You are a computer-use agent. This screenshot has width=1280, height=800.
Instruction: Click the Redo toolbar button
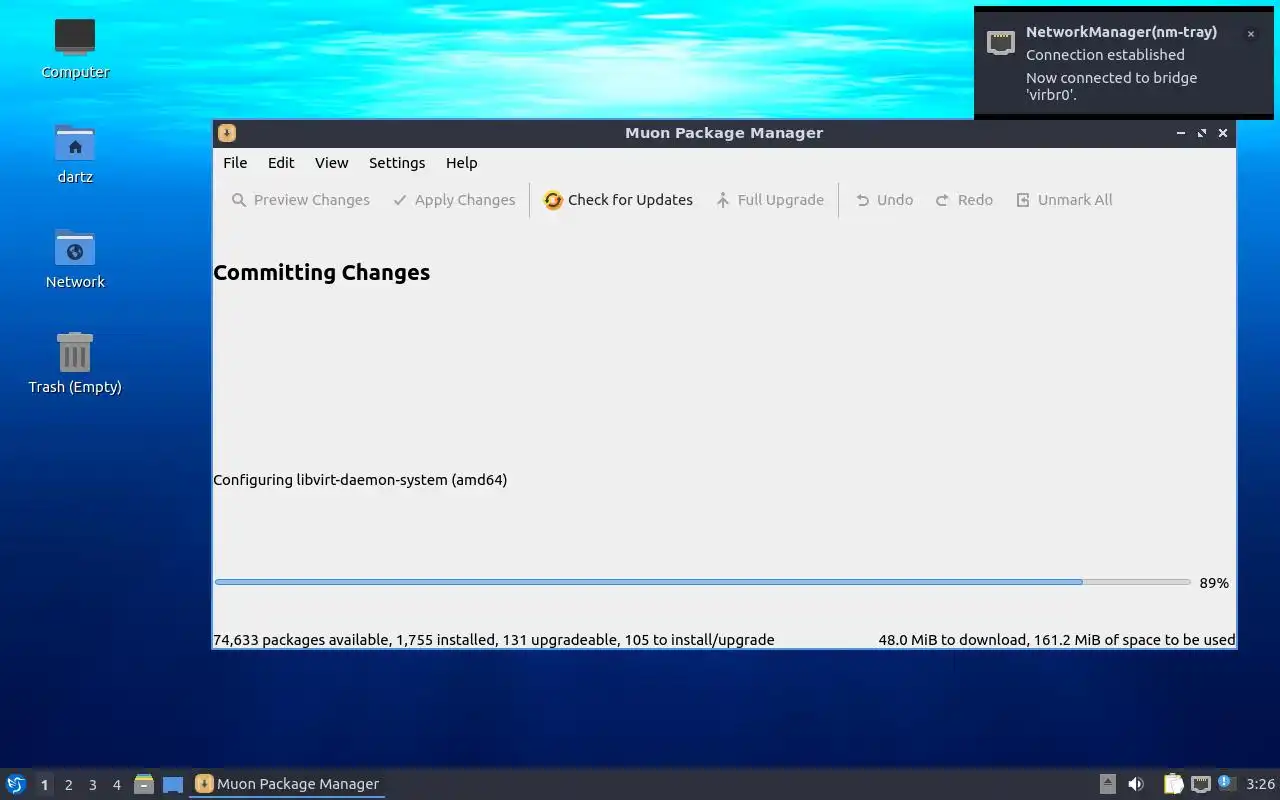coord(964,200)
